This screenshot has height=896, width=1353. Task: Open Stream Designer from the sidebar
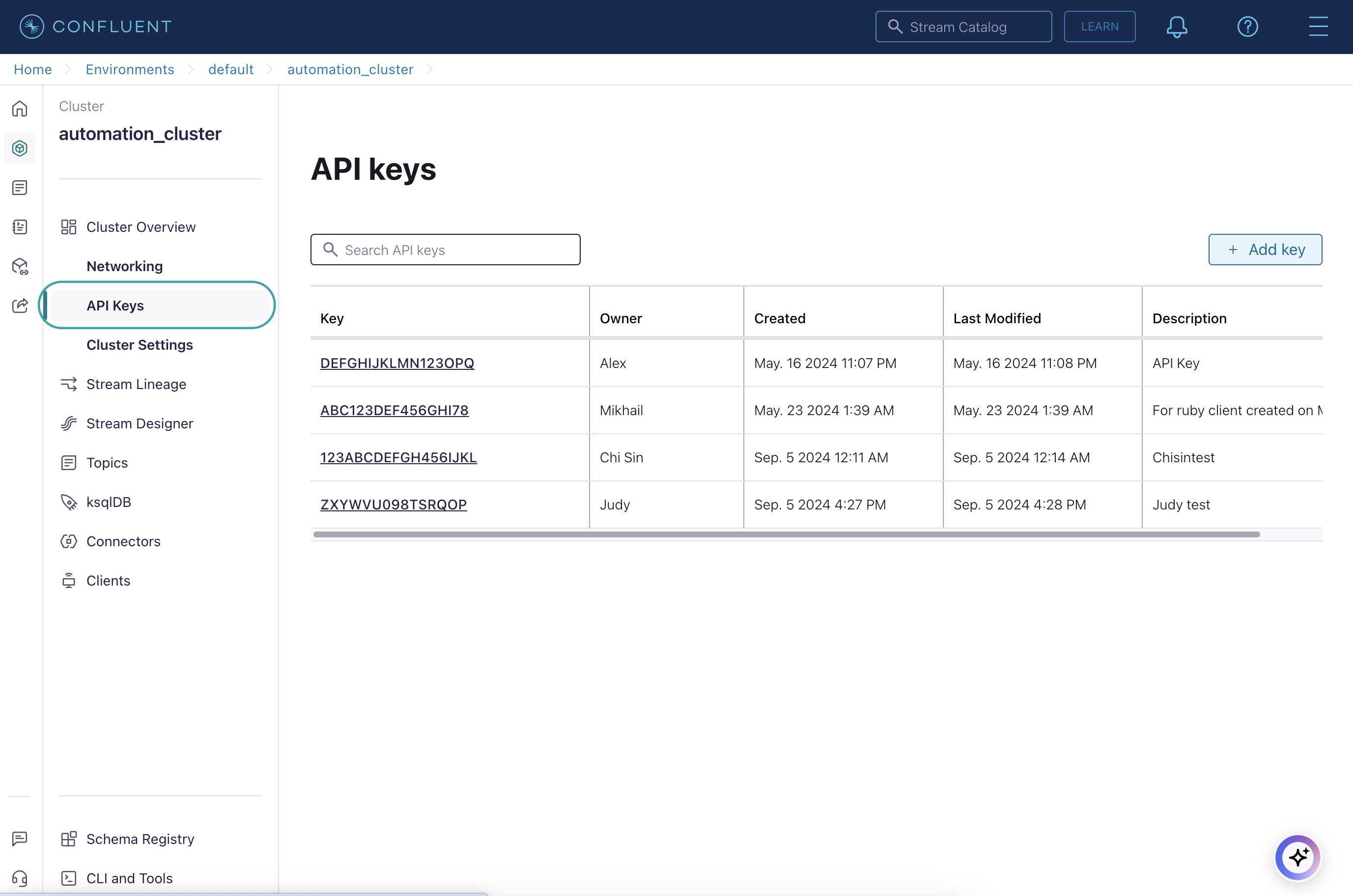pos(140,423)
